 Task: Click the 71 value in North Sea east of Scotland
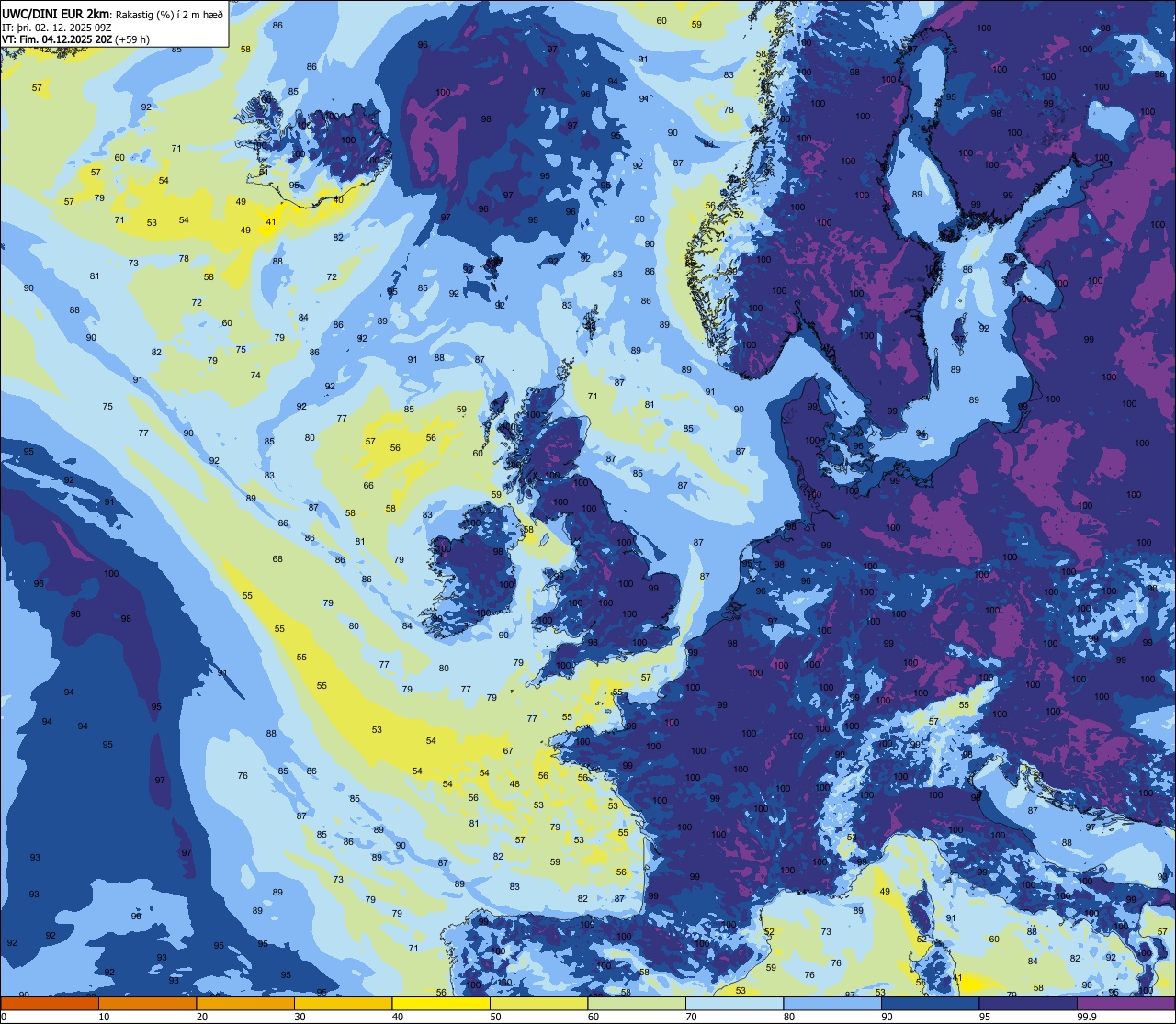point(593,397)
